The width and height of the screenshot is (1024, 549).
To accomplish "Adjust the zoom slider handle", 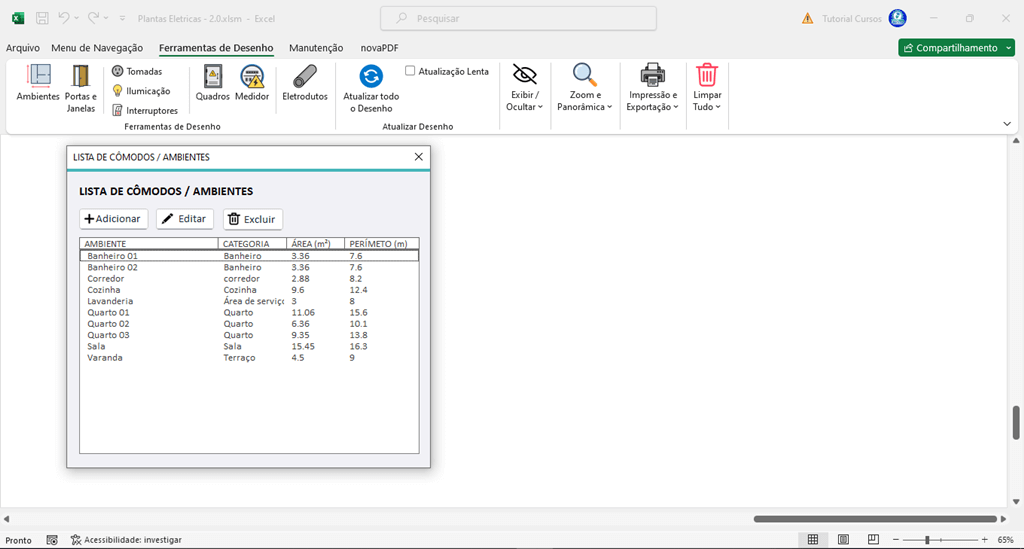I will pos(927,540).
